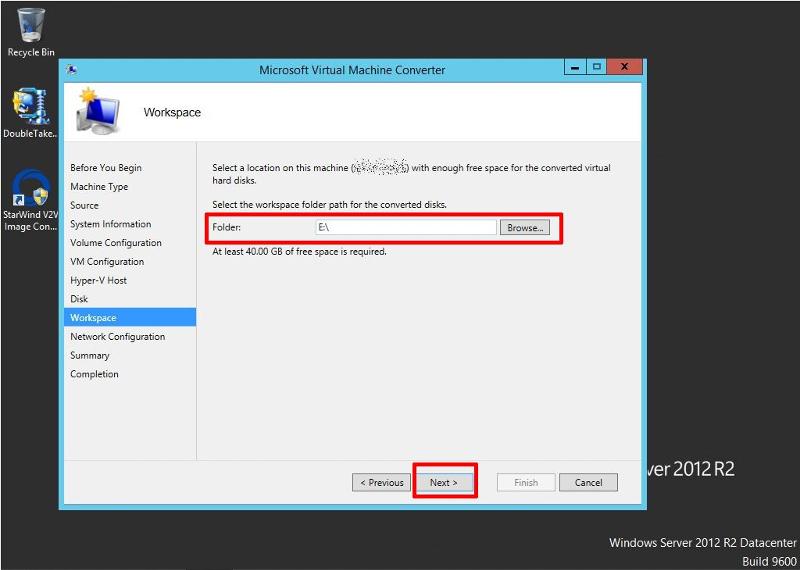Close the Virtual Machine Converter window

(x=624, y=67)
